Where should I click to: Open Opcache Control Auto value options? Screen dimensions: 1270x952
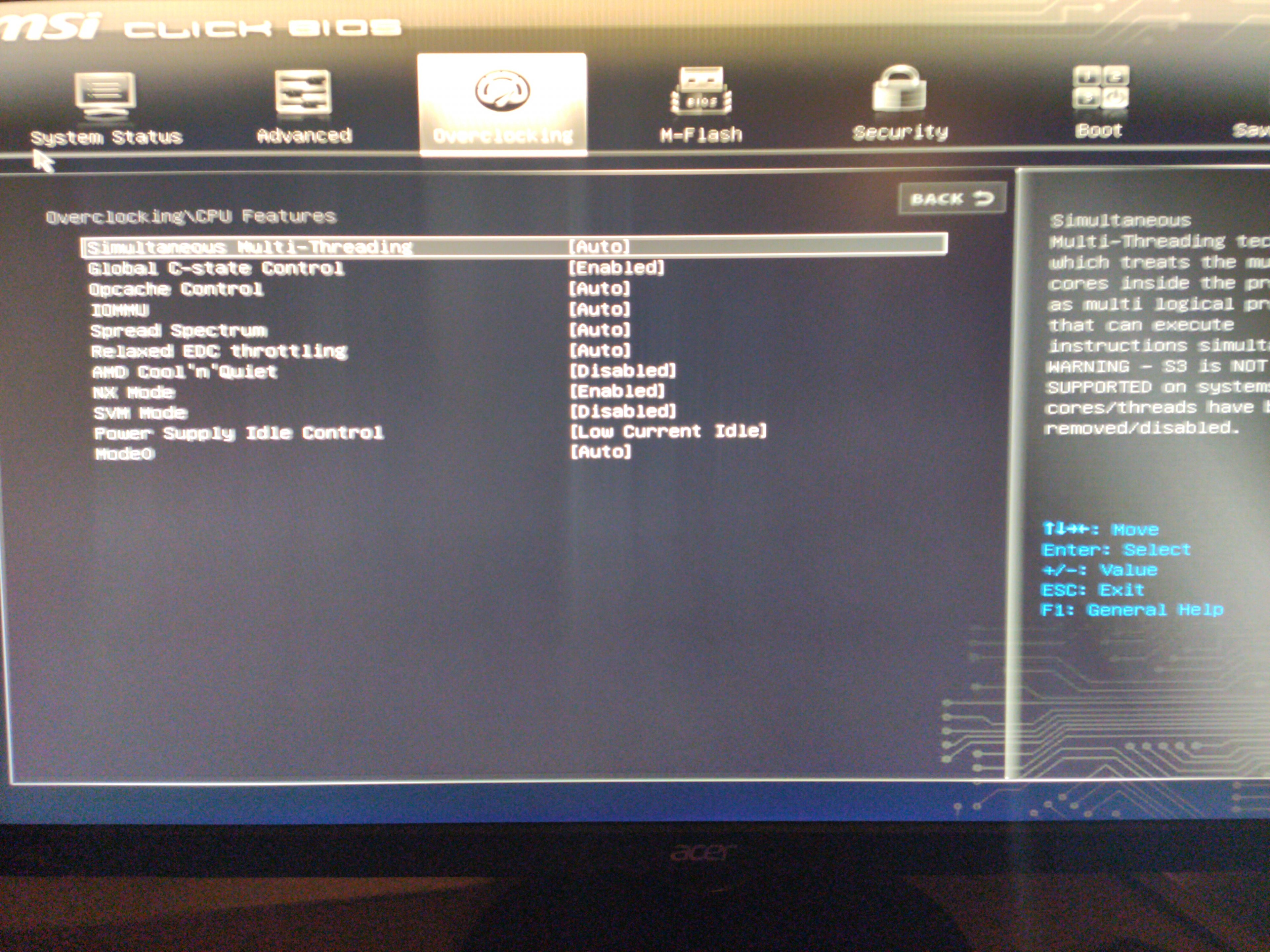coord(599,288)
